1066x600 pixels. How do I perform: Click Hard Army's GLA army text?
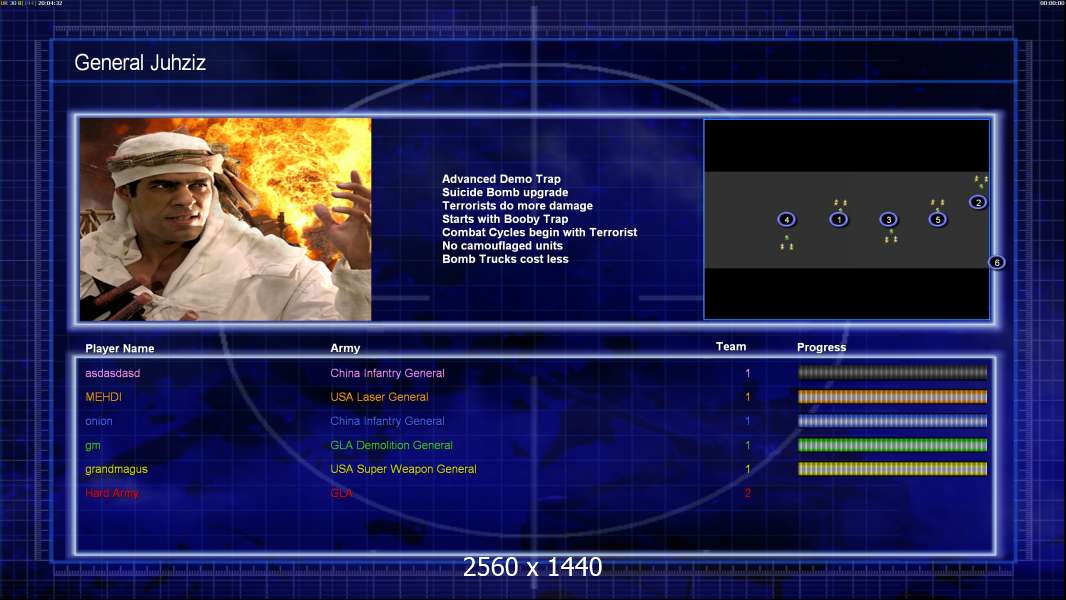(341, 493)
